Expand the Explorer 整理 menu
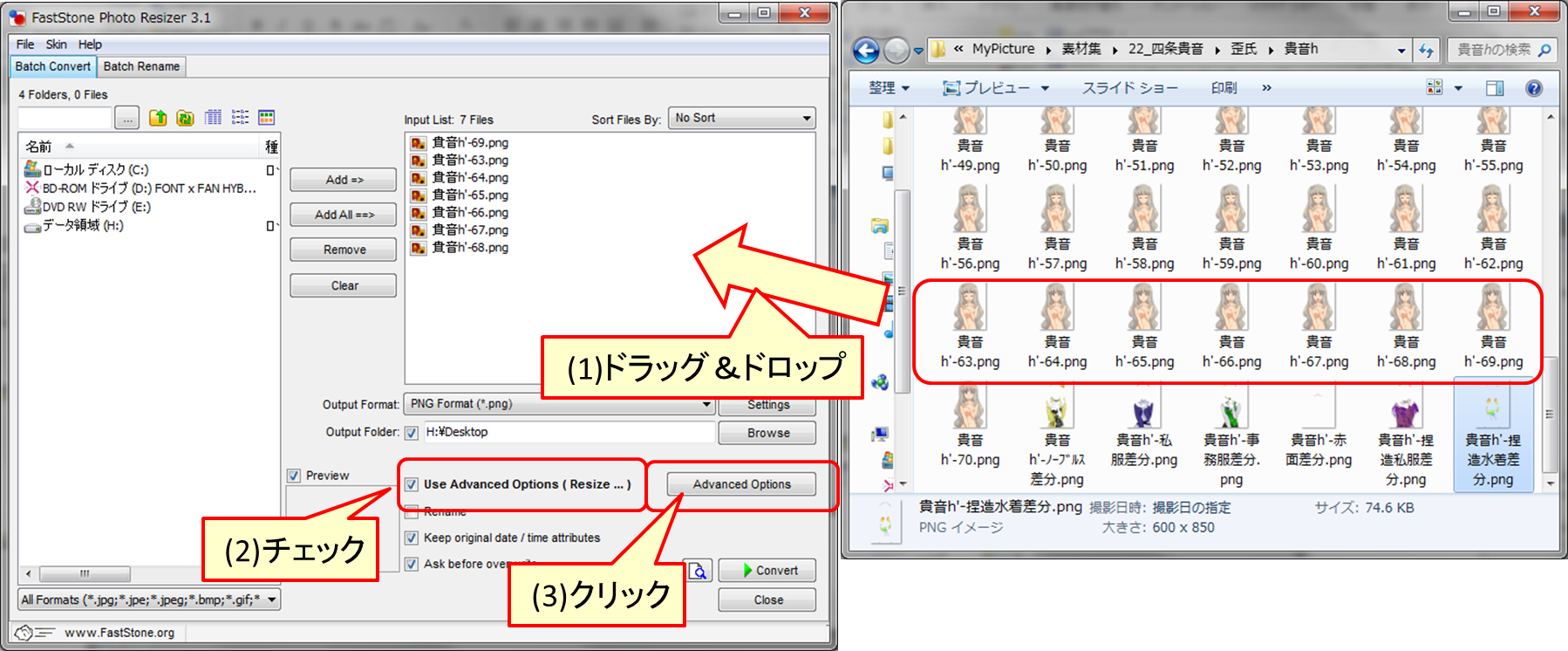Viewport: 1568px width, 651px height. point(889,87)
